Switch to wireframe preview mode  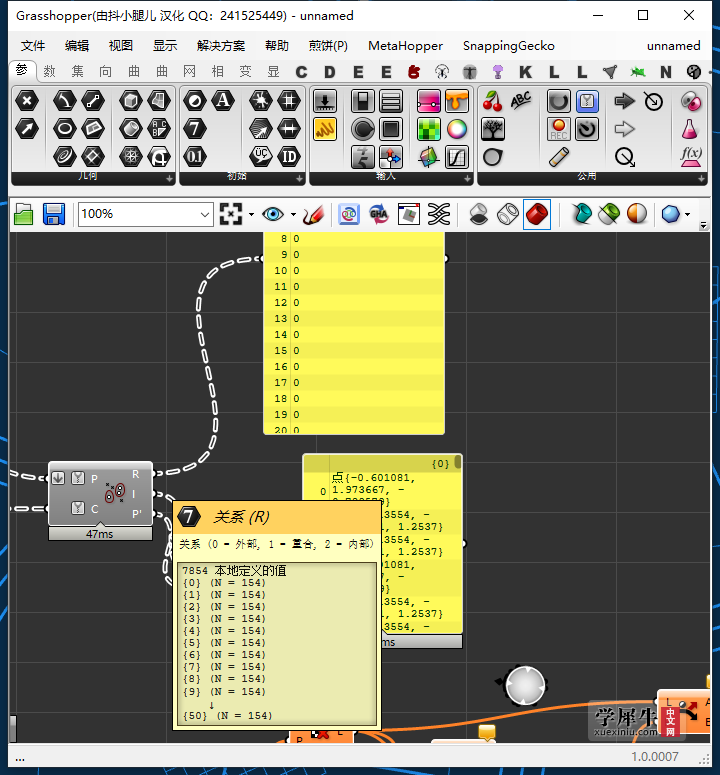click(508, 215)
